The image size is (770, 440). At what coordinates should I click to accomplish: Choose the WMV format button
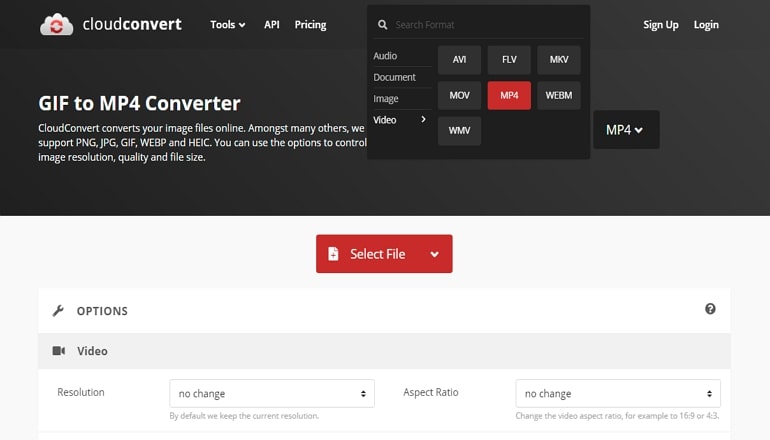(x=459, y=131)
